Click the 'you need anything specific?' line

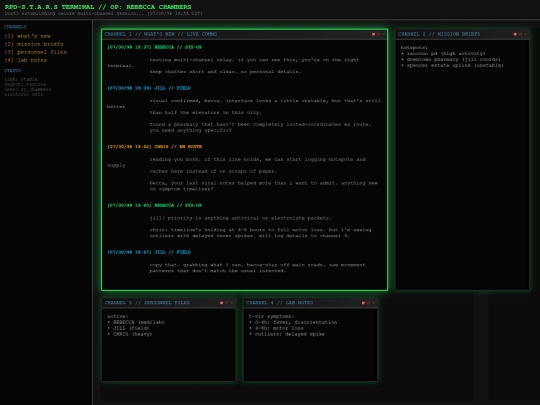click(190, 131)
